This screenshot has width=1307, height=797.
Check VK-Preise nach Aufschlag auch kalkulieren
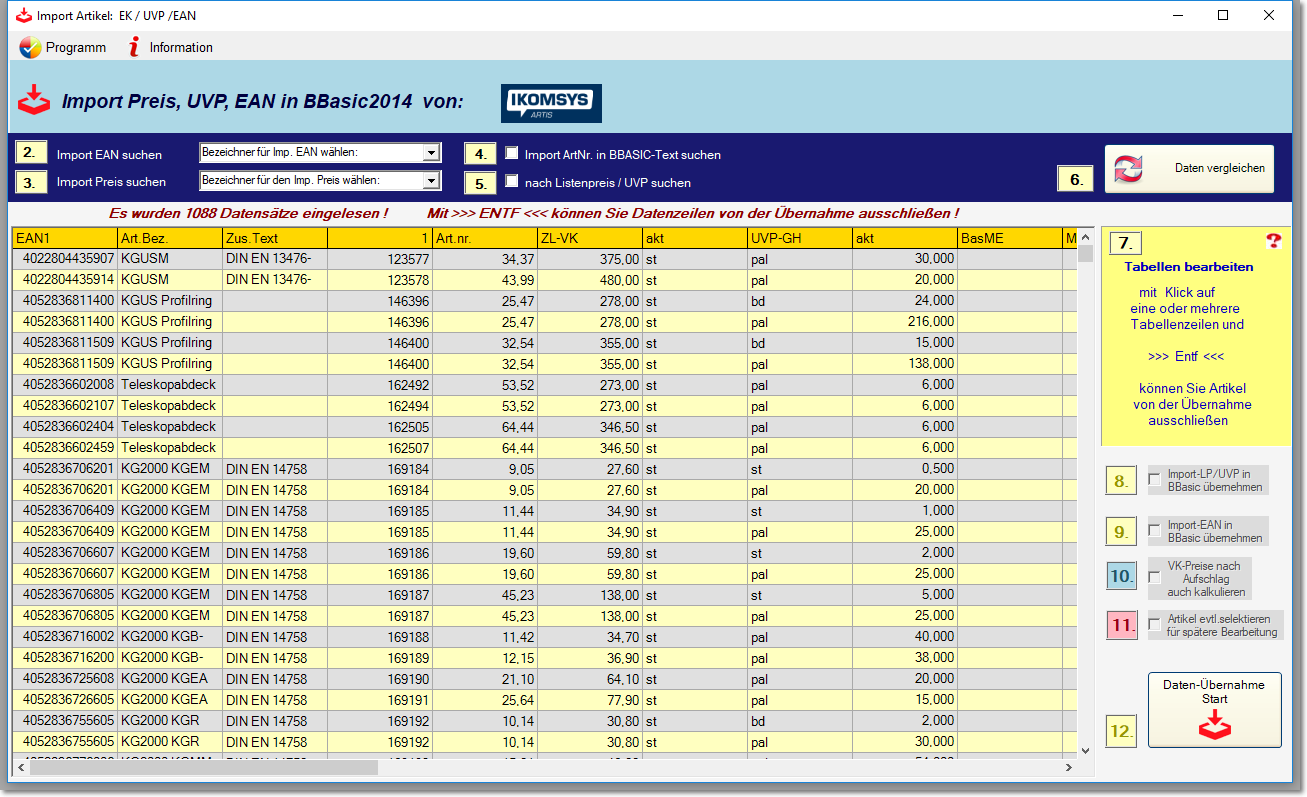1155,578
